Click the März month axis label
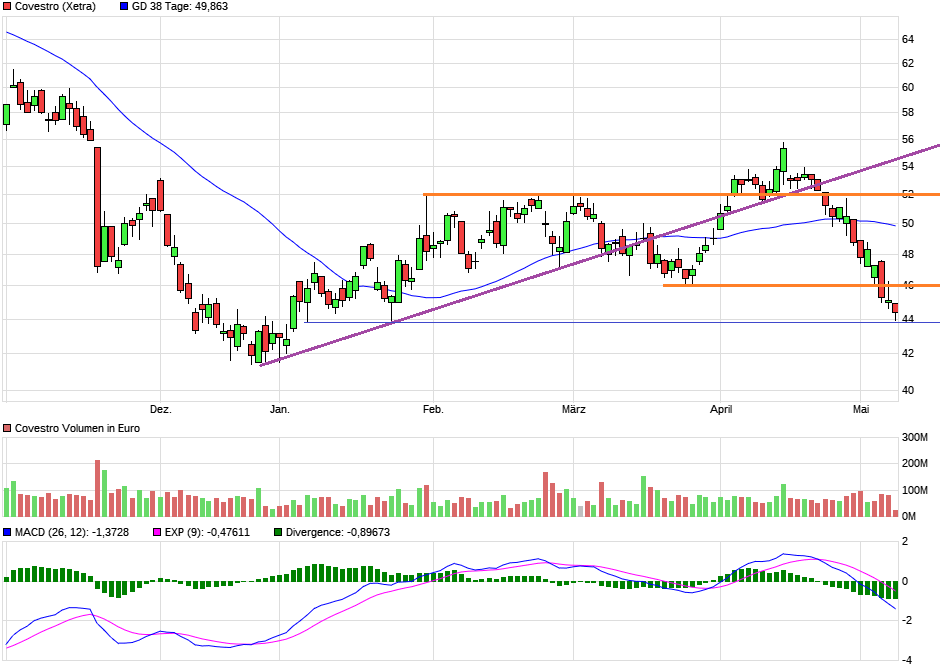The image size is (940, 670). pos(574,410)
